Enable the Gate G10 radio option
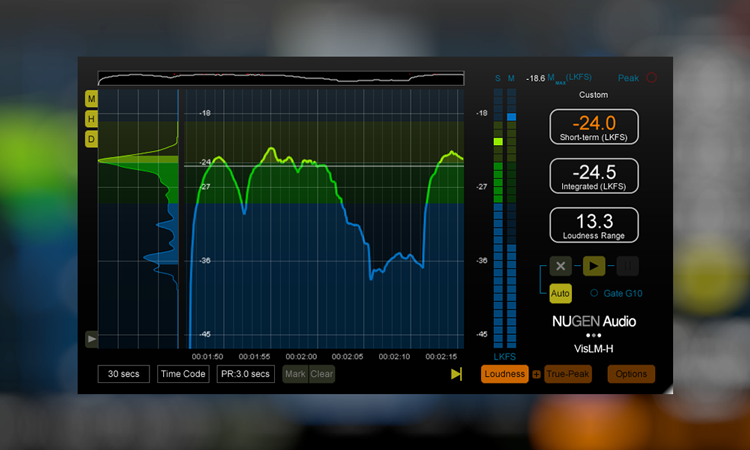 [594, 293]
